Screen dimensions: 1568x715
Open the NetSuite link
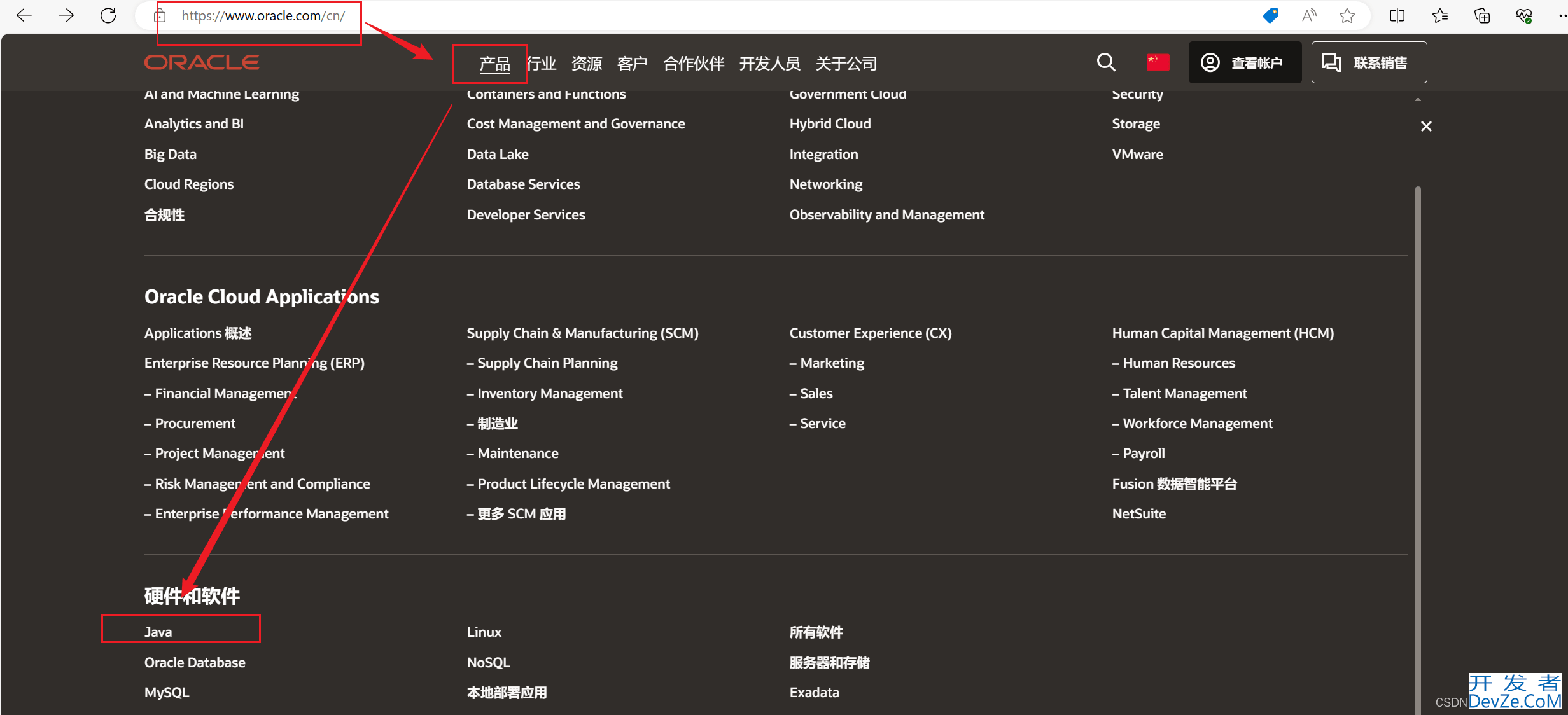coord(1139,514)
